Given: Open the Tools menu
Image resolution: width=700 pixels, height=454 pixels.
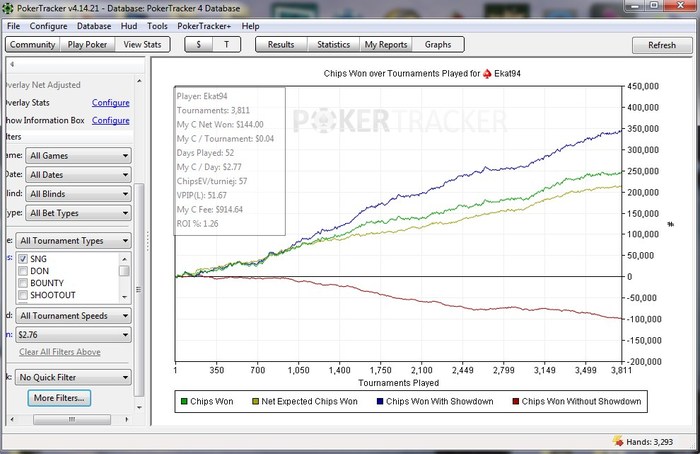Looking at the screenshot, I should [x=157, y=26].
